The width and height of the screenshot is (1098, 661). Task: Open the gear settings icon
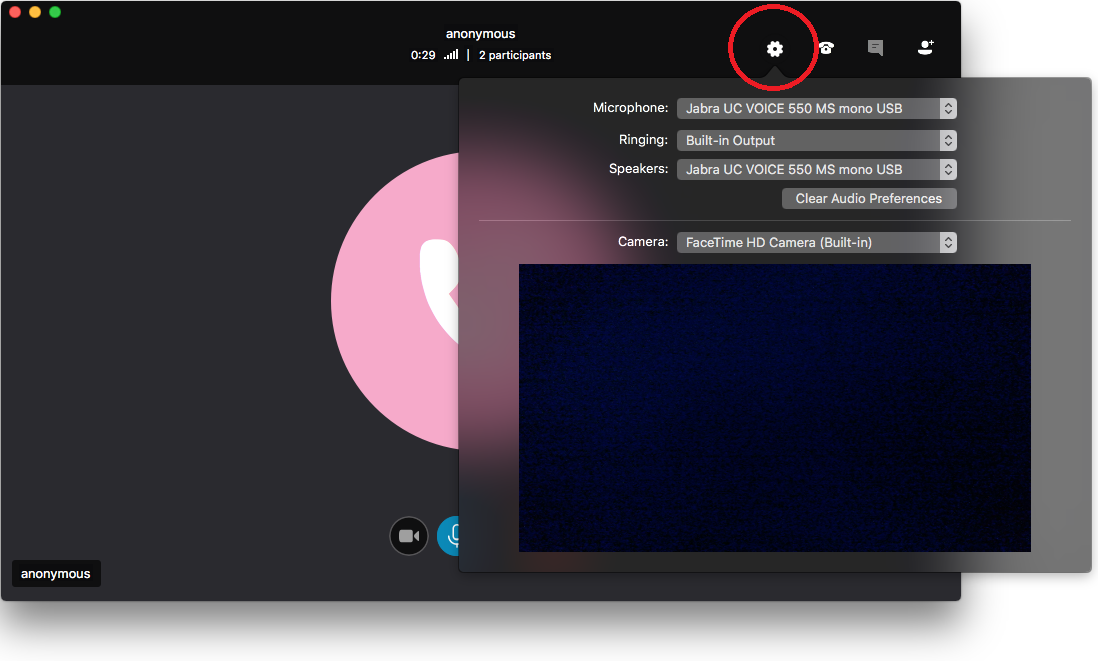coord(774,48)
